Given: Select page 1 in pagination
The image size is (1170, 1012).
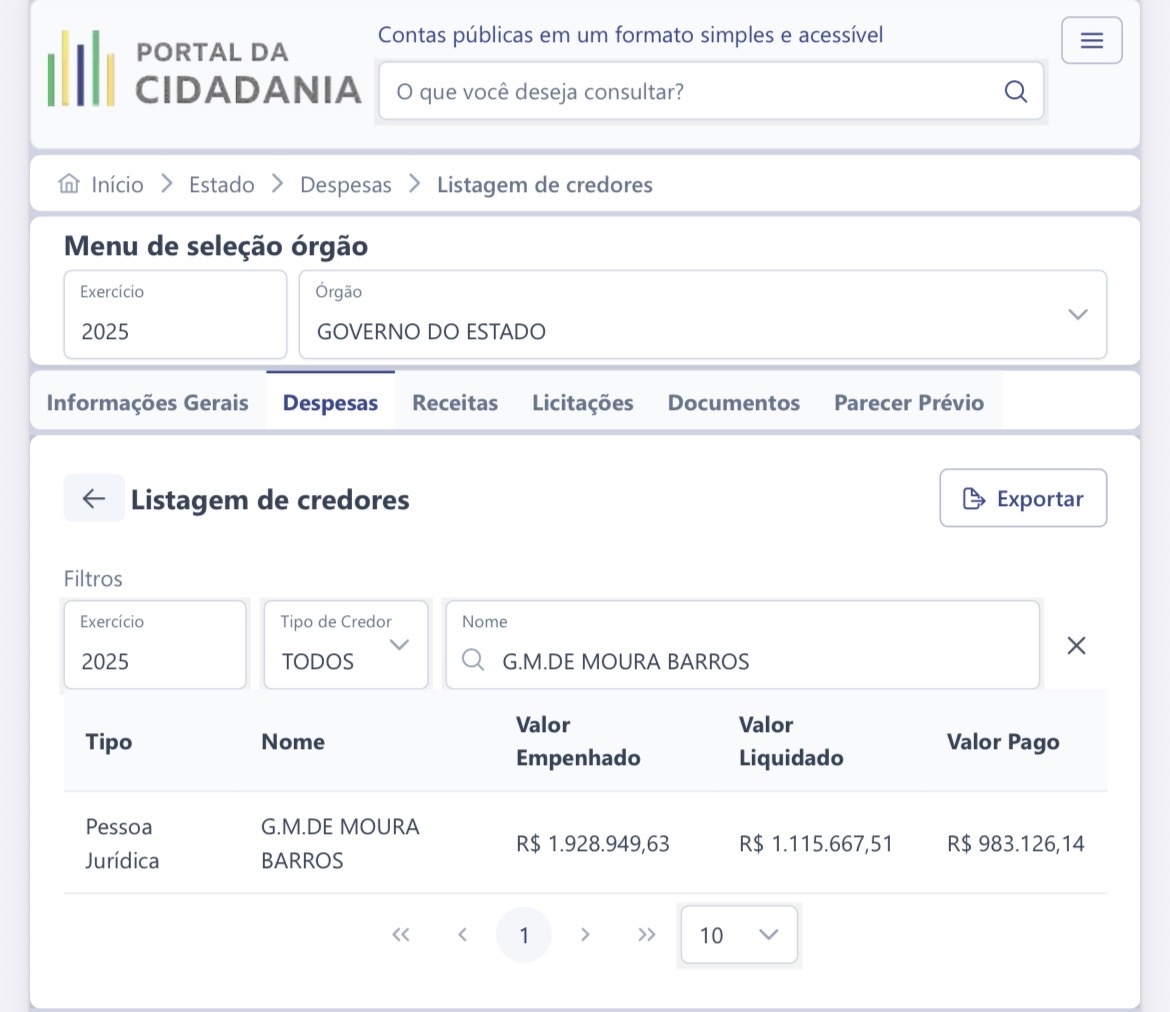Looking at the screenshot, I should pyautogui.click(x=524, y=935).
